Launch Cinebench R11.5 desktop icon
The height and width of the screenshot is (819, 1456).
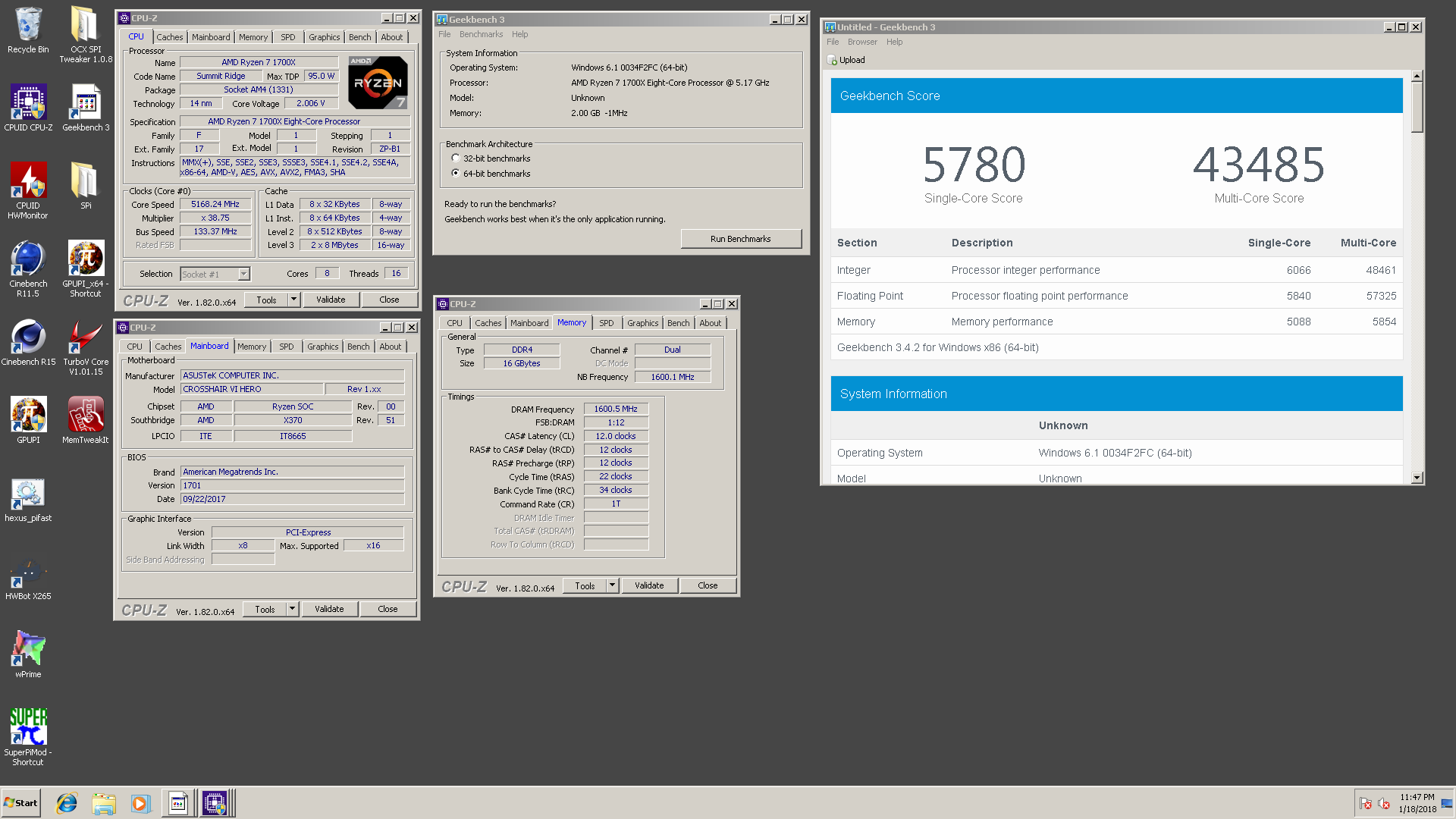coord(28,269)
